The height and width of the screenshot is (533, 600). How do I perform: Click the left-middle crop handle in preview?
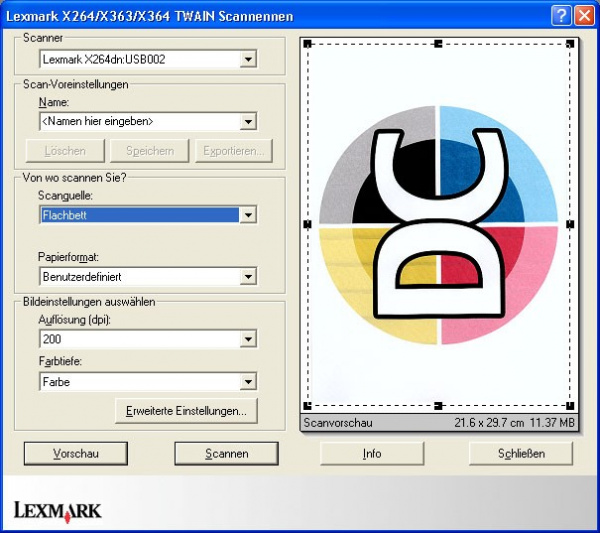[306, 224]
